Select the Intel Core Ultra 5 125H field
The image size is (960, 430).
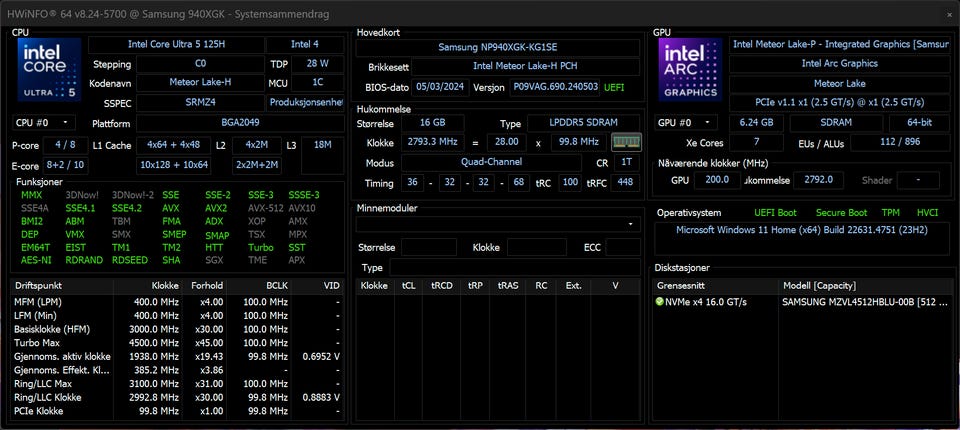[176, 45]
